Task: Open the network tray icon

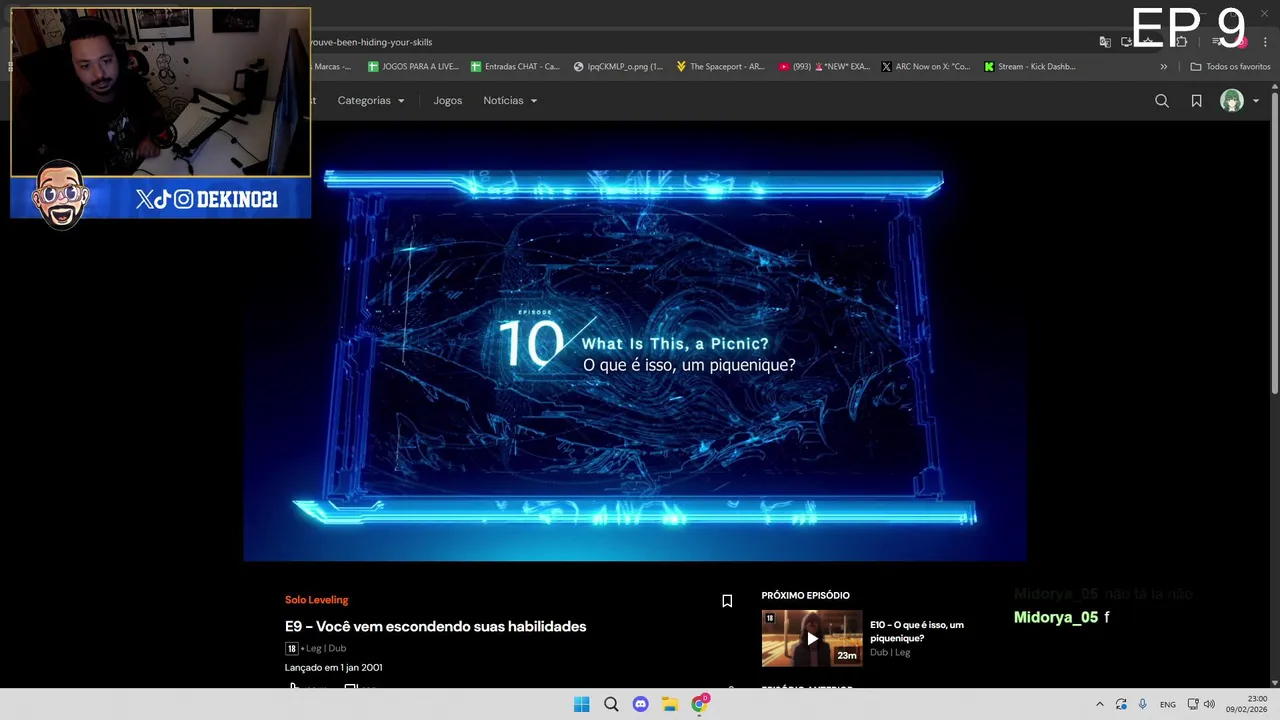Action: 1193,704
